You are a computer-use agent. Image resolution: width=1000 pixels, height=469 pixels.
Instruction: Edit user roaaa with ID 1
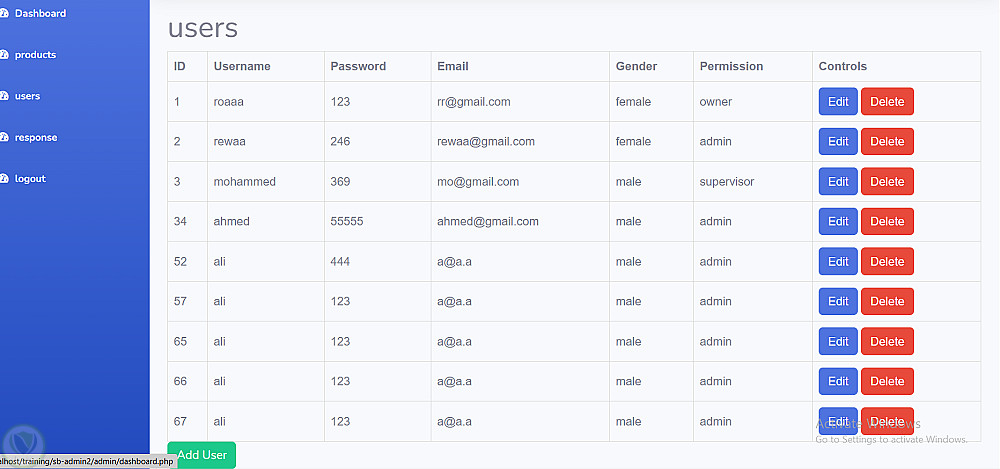[838, 101]
